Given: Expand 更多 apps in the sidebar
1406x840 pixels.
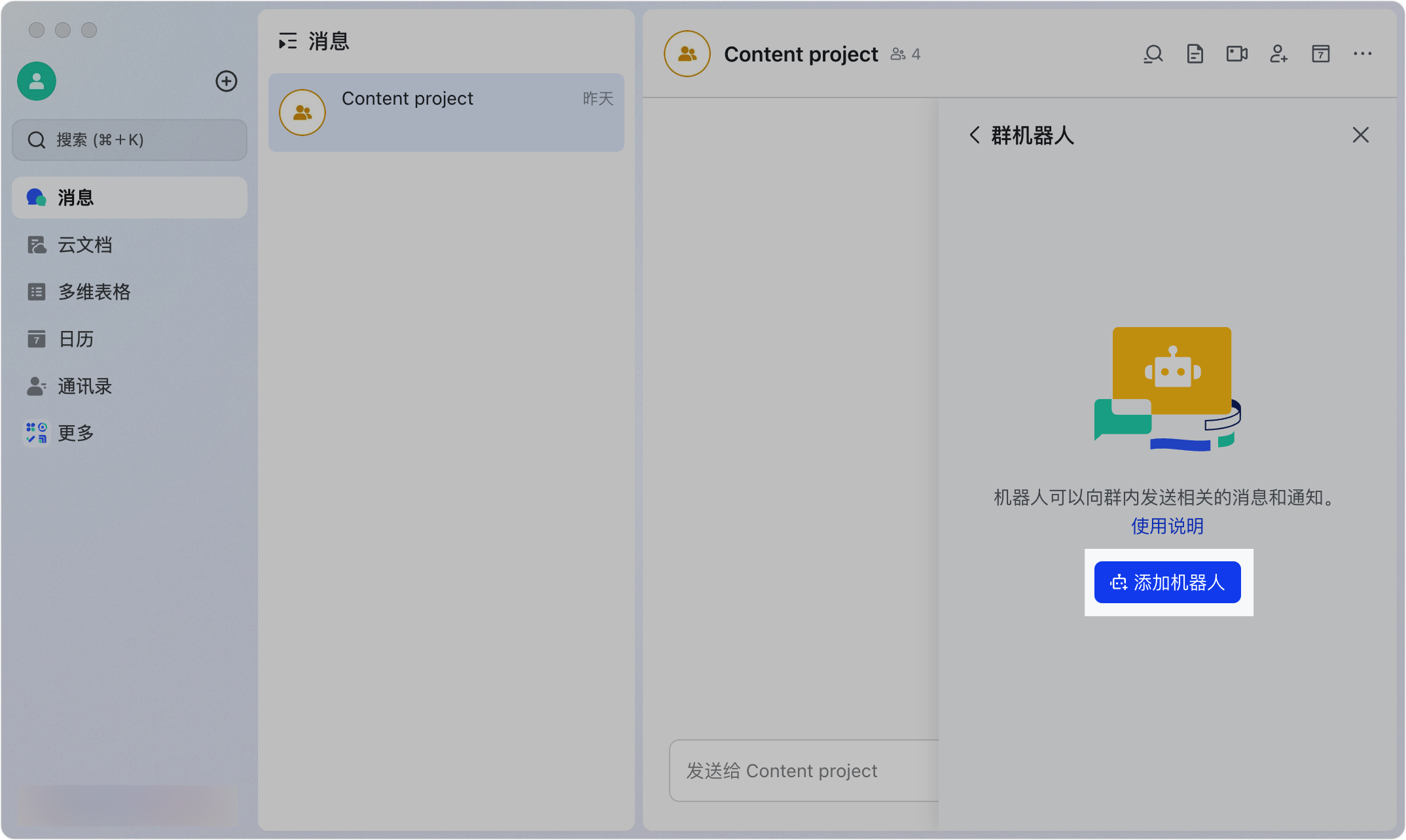Looking at the screenshot, I should coord(76,433).
